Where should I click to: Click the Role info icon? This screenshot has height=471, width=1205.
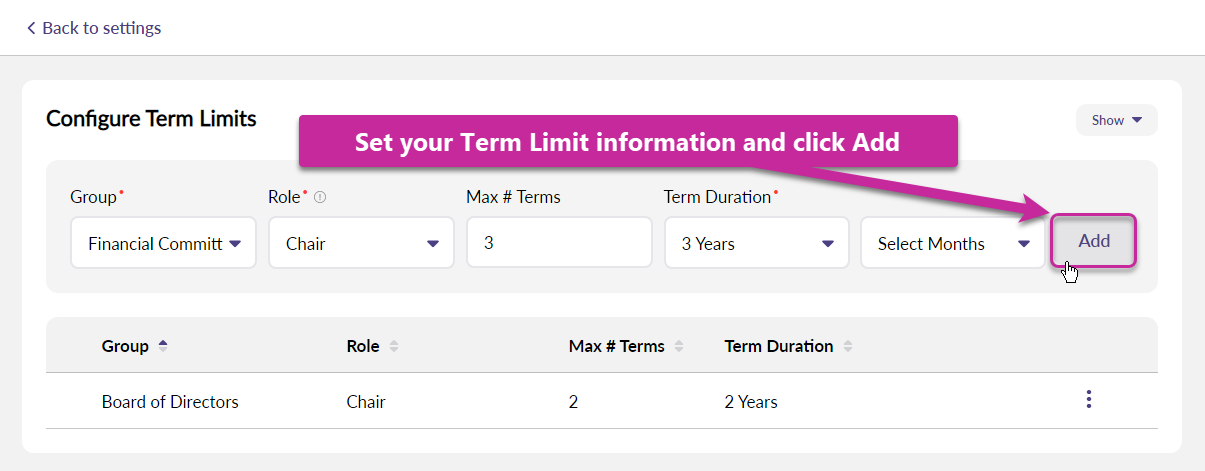point(320,198)
